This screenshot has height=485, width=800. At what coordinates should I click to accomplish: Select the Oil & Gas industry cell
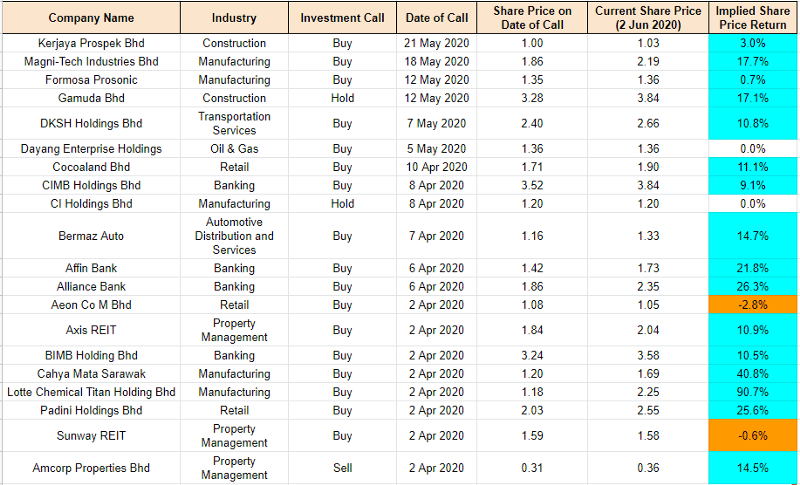tap(234, 149)
